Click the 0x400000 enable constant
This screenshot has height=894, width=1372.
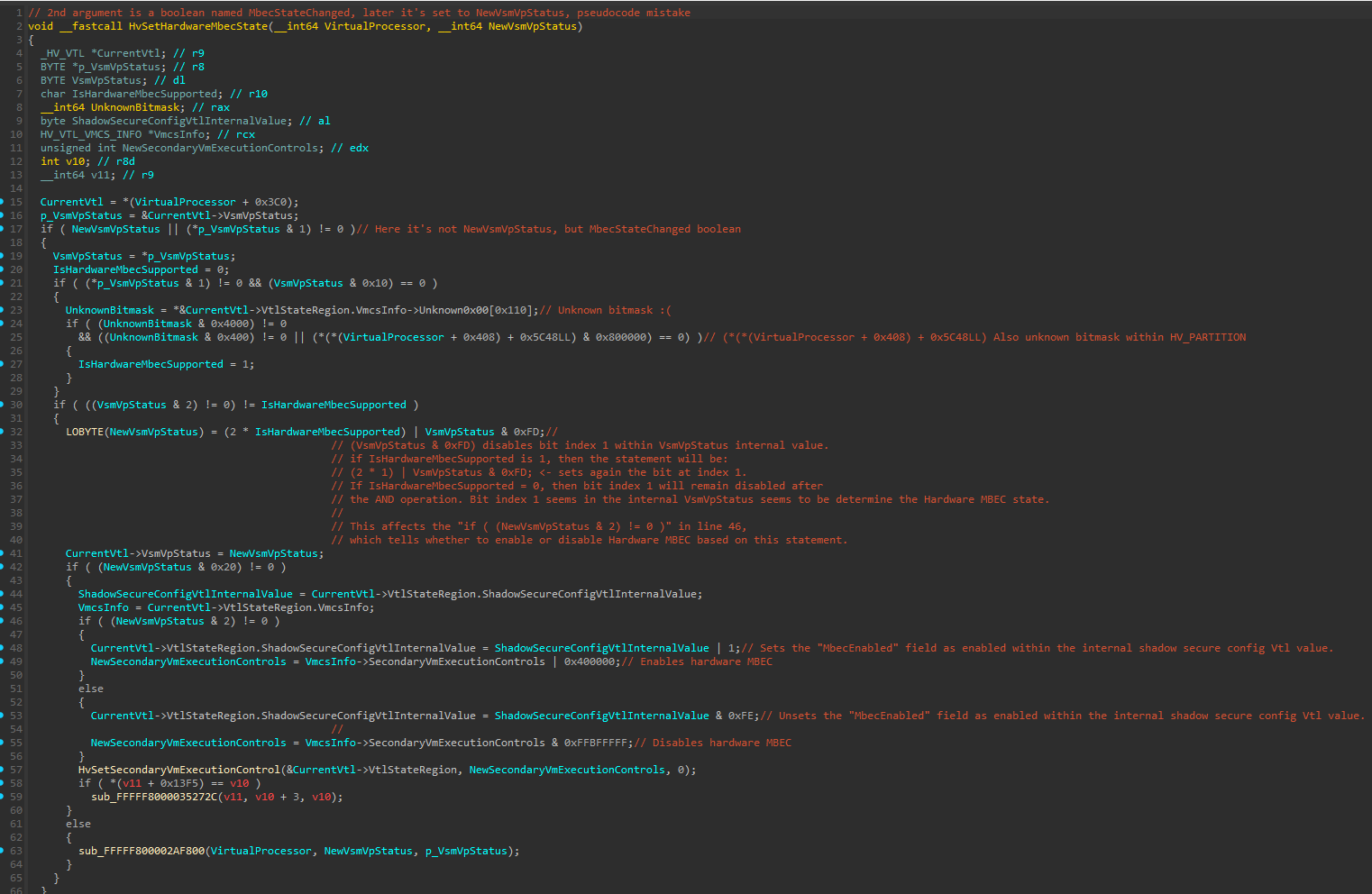pyautogui.click(x=590, y=661)
